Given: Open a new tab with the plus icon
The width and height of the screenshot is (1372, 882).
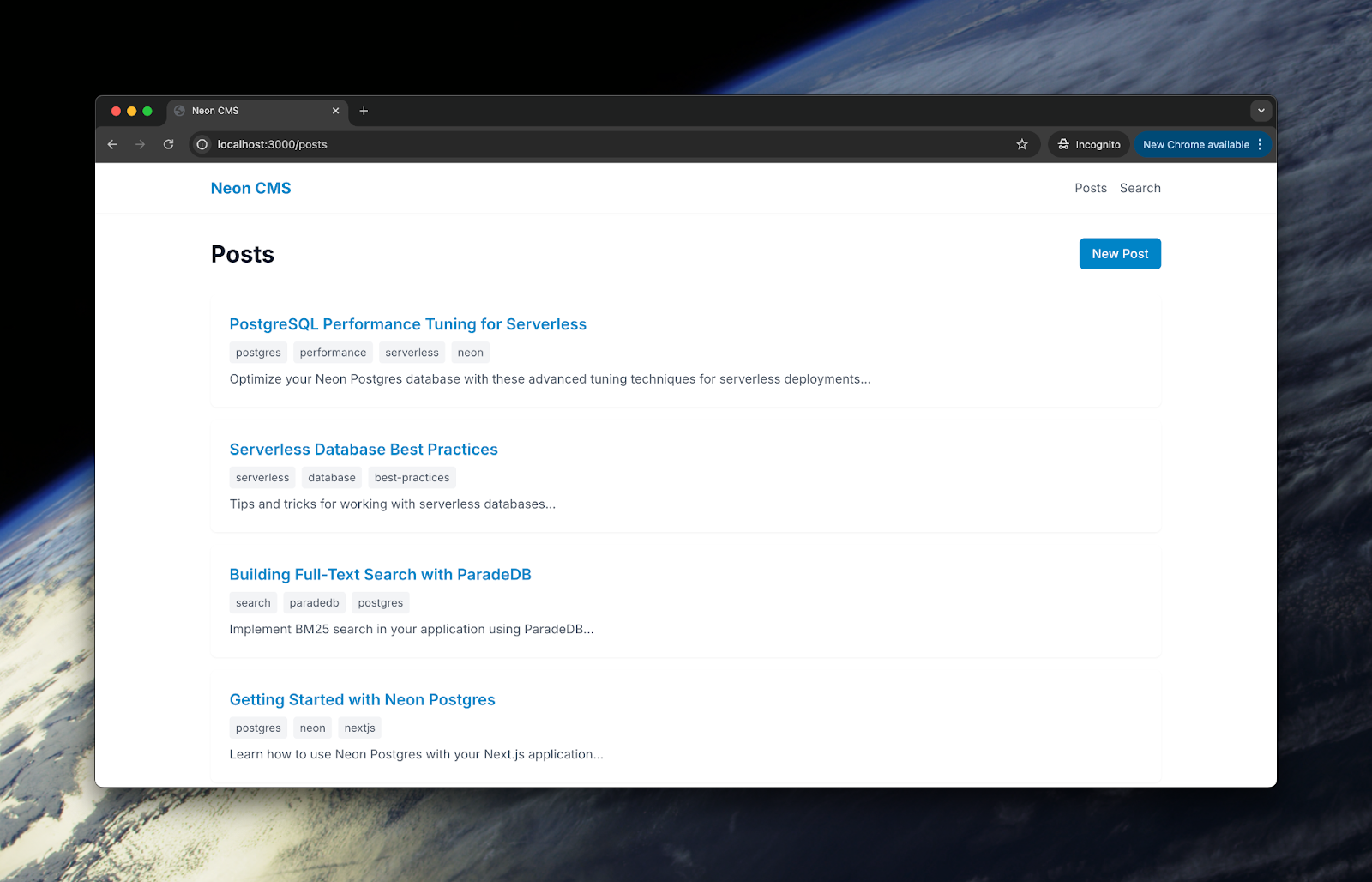Looking at the screenshot, I should 364,111.
